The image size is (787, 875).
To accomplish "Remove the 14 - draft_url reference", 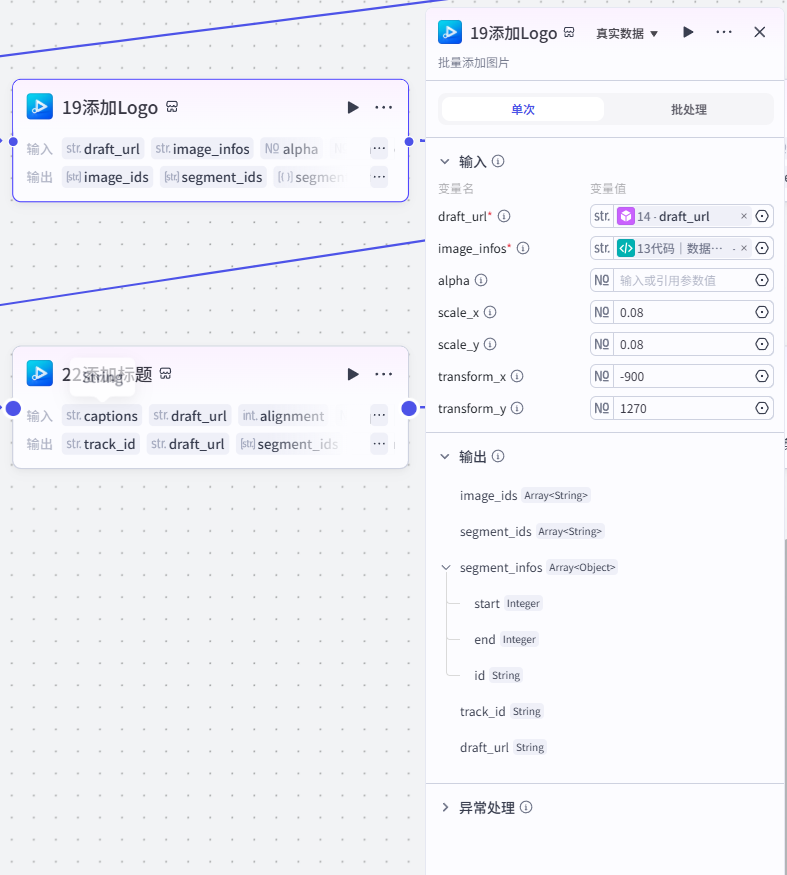I will 744,216.
